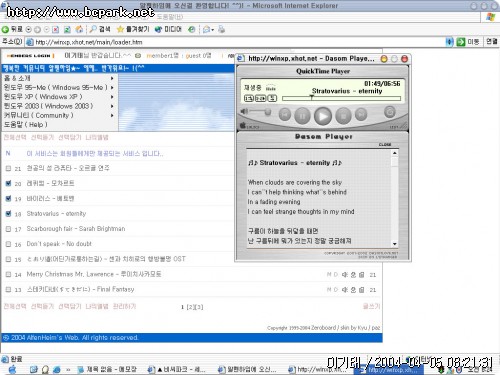Click 글쓰기 write link at list bottom
This screenshot has width=500, height=375.
point(371,306)
